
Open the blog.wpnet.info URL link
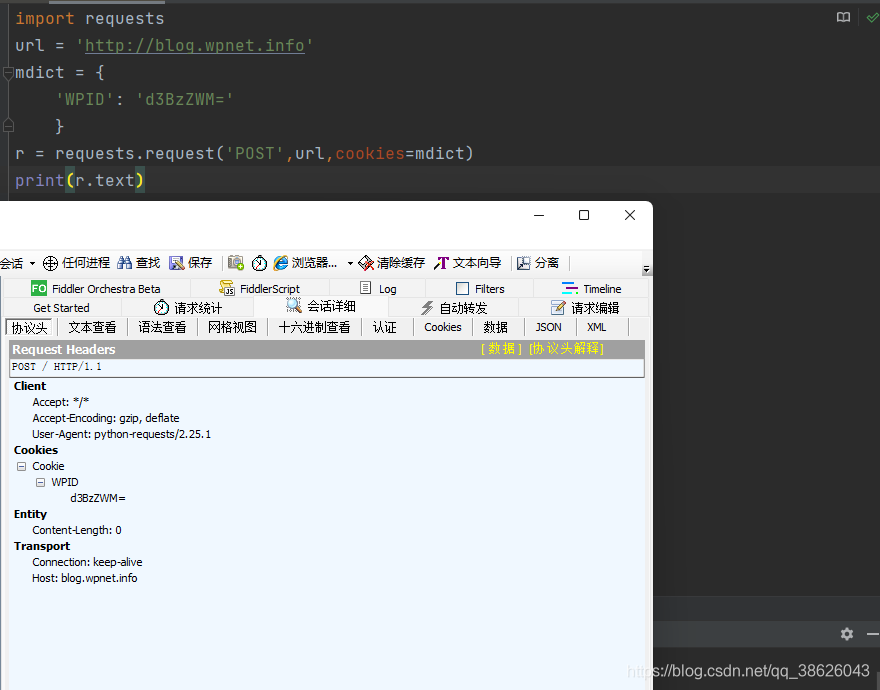(195, 45)
